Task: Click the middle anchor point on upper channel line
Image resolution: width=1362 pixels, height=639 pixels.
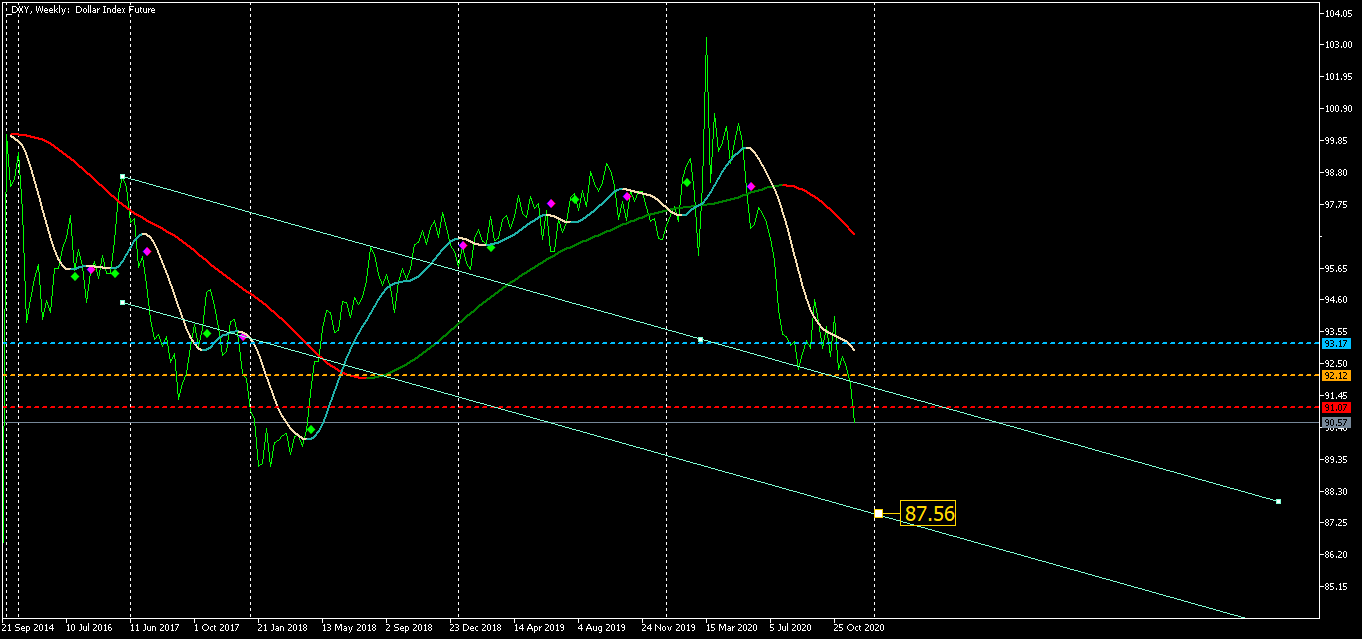Action: [700, 340]
